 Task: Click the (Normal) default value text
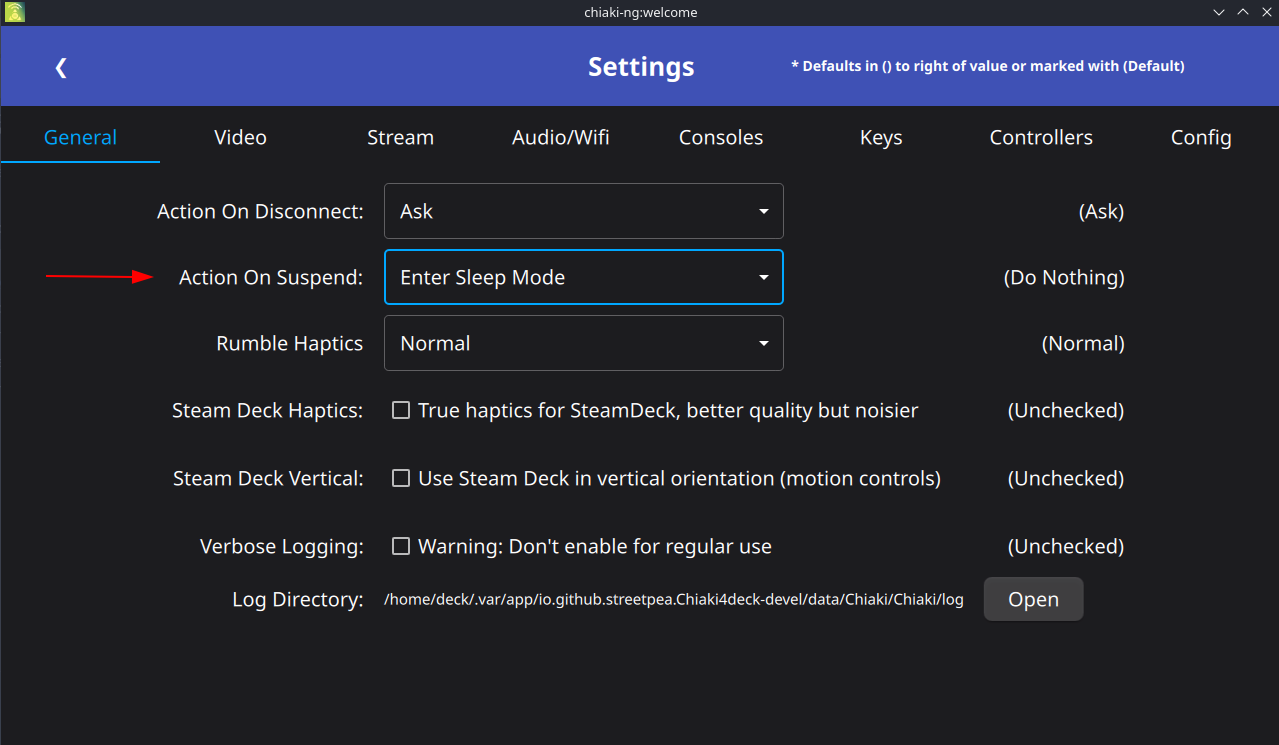(x=1083, y=343)
